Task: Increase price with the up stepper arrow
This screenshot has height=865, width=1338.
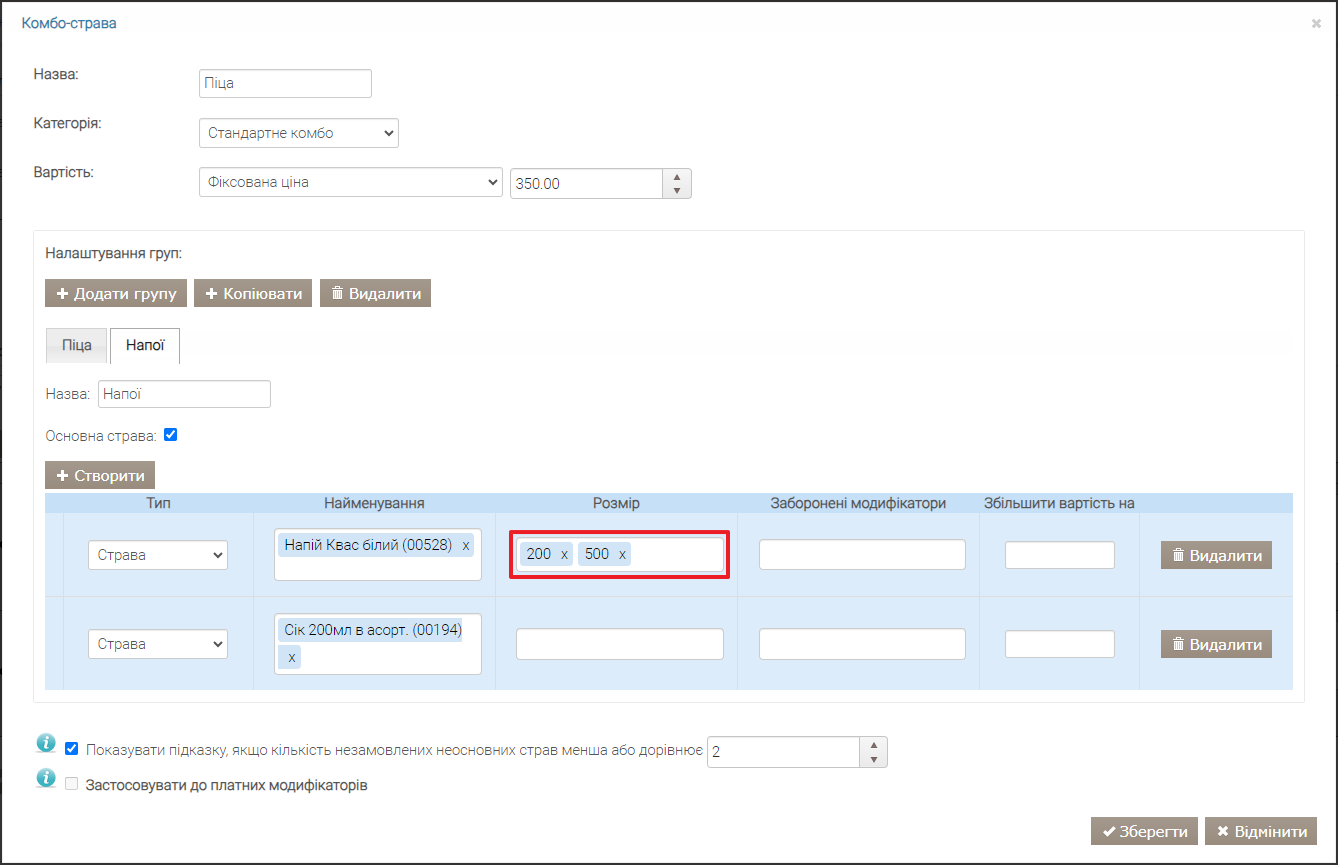Action: (x=677, y=177)
